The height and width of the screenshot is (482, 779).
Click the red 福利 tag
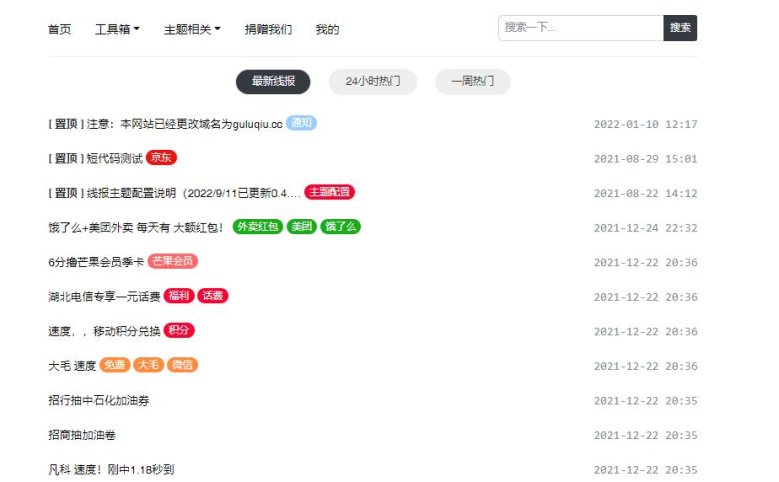coord(179,296)
